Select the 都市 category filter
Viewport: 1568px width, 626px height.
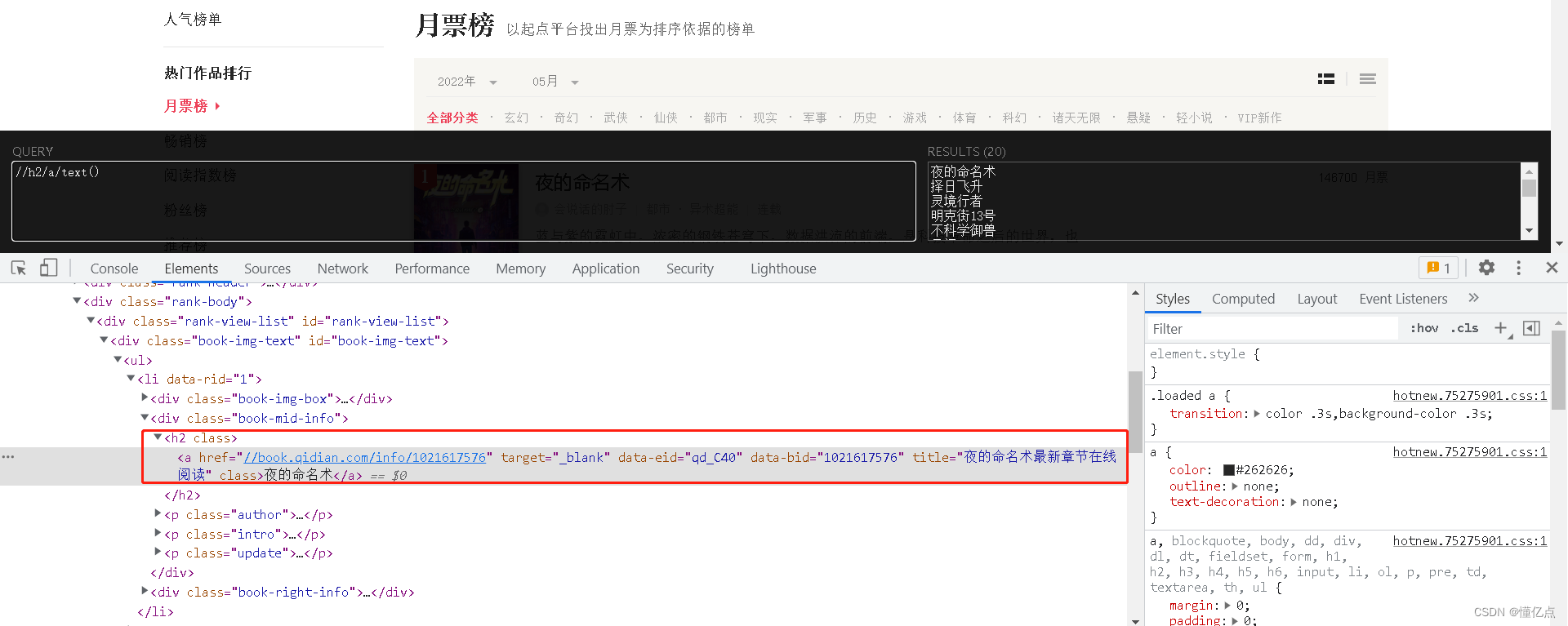[x=715, y=118]
